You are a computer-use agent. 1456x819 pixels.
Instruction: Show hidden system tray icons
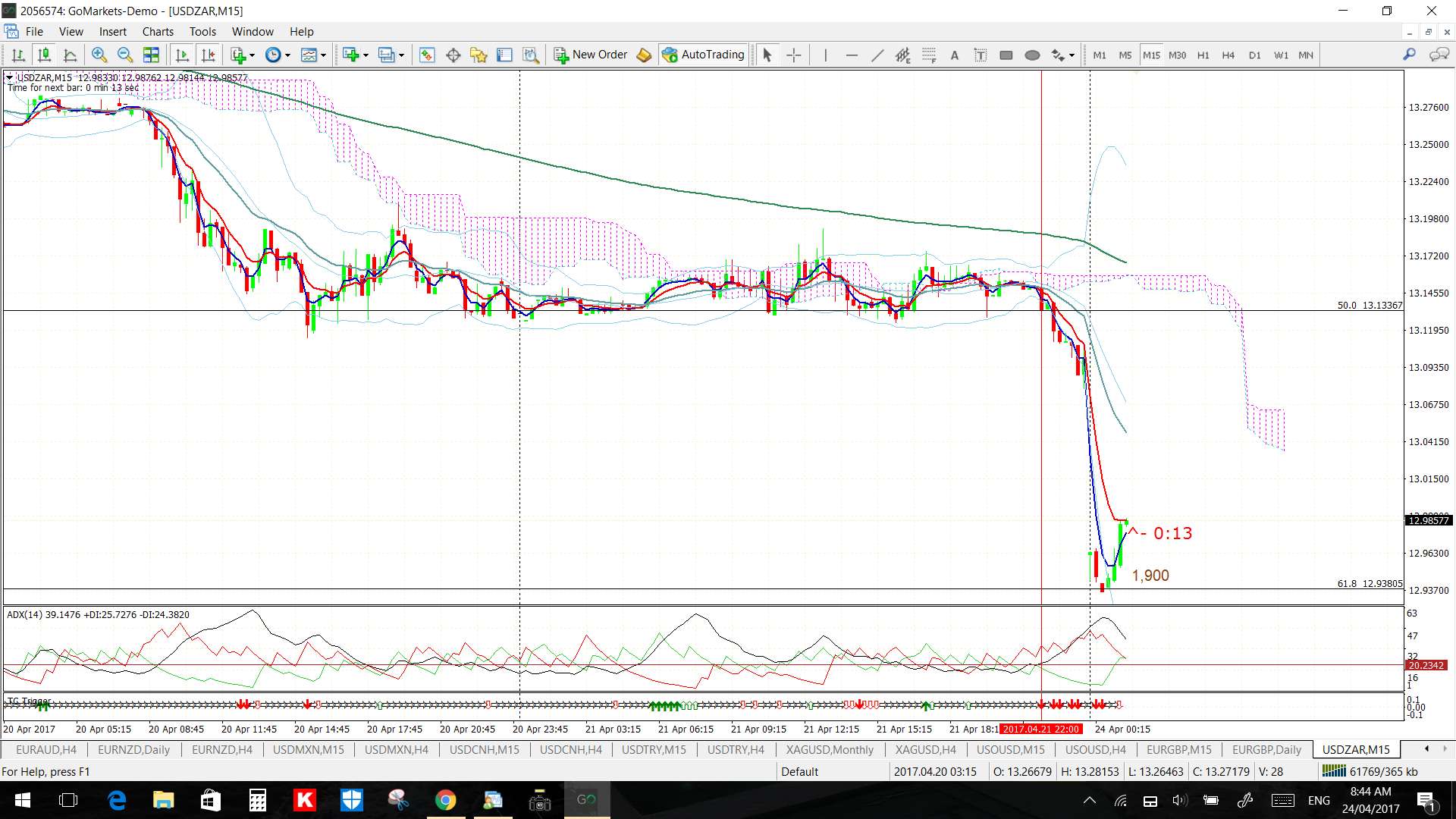tap(1090, 800)
